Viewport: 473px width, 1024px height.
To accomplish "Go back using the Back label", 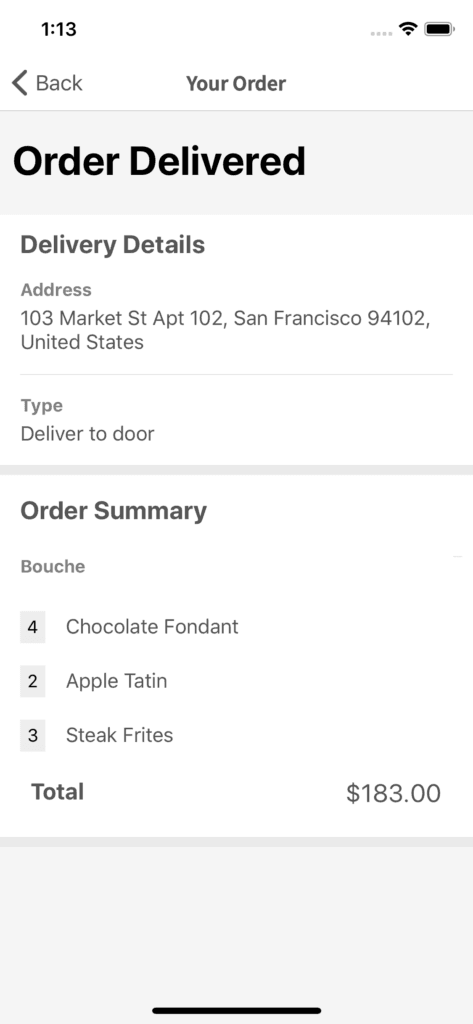I will point(59,84).
